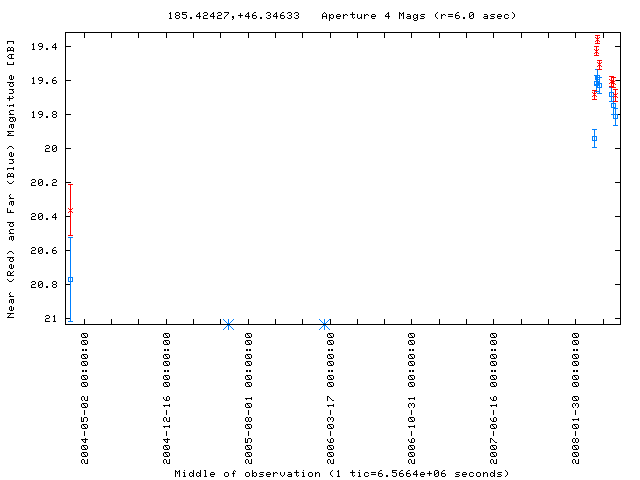Click the 2005-08-01 00:00:00 date label
Viewport: 640px width, 480px height.
coord(249,398)
